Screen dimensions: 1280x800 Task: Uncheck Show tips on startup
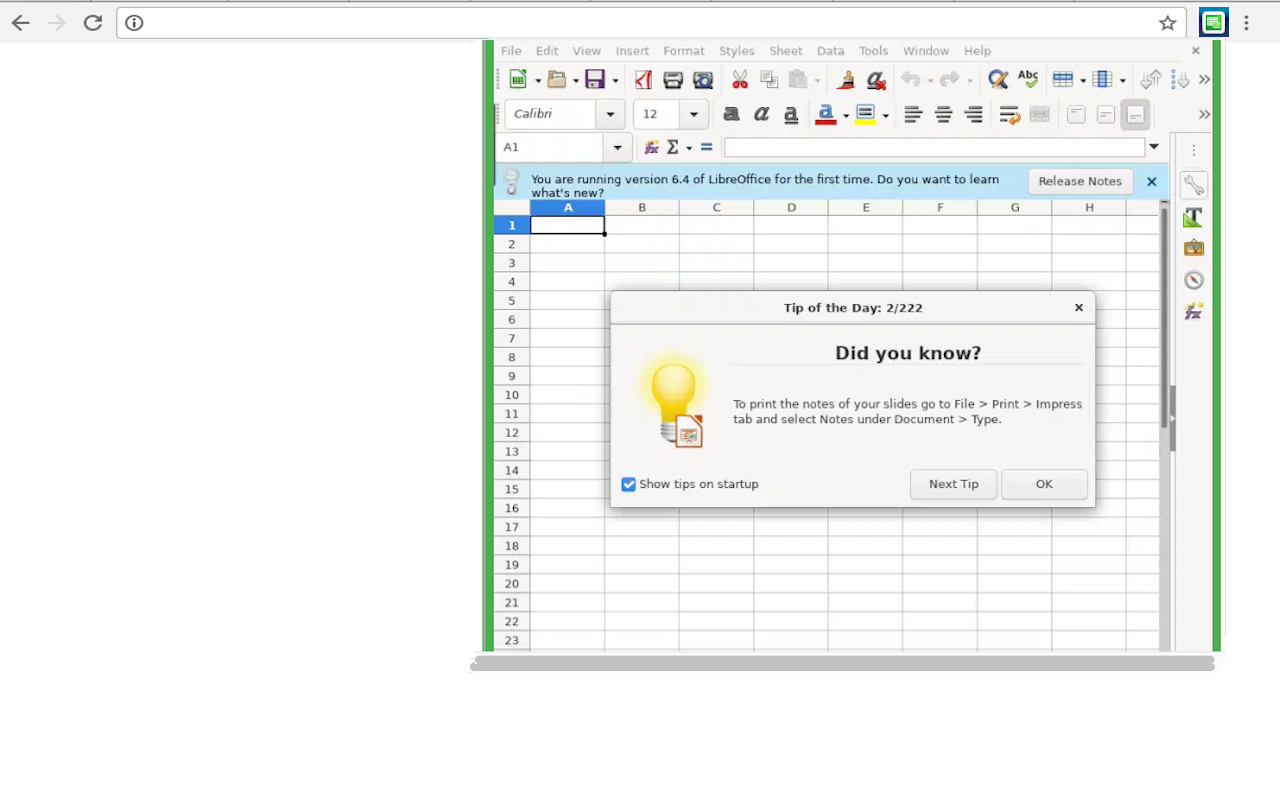point(628,484)
